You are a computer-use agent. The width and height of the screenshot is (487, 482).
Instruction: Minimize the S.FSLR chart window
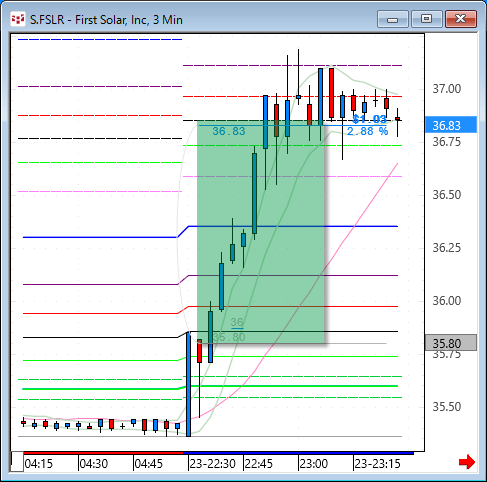393,19
